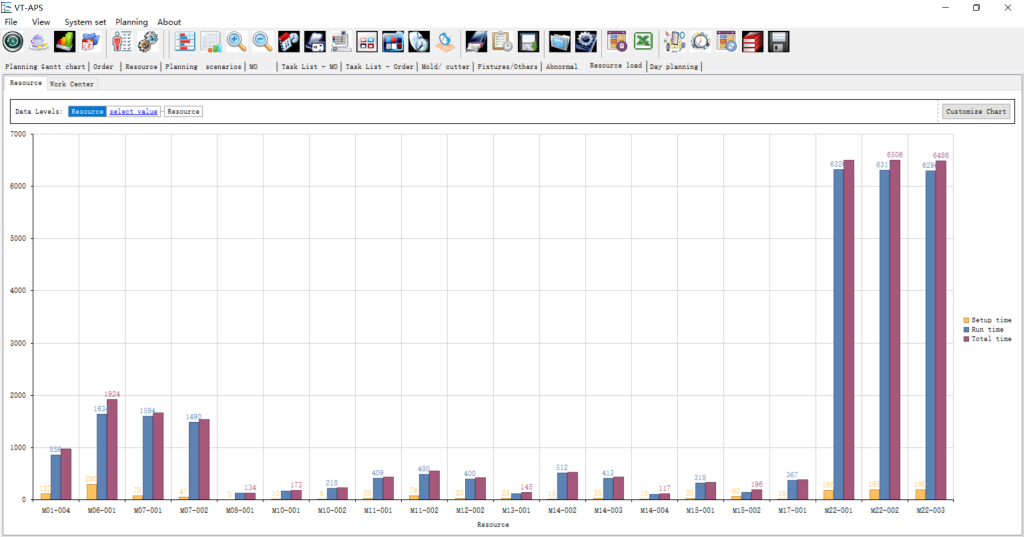Click the two gears toolbar icon
The image size is (1024, 537).
(148, 41)
